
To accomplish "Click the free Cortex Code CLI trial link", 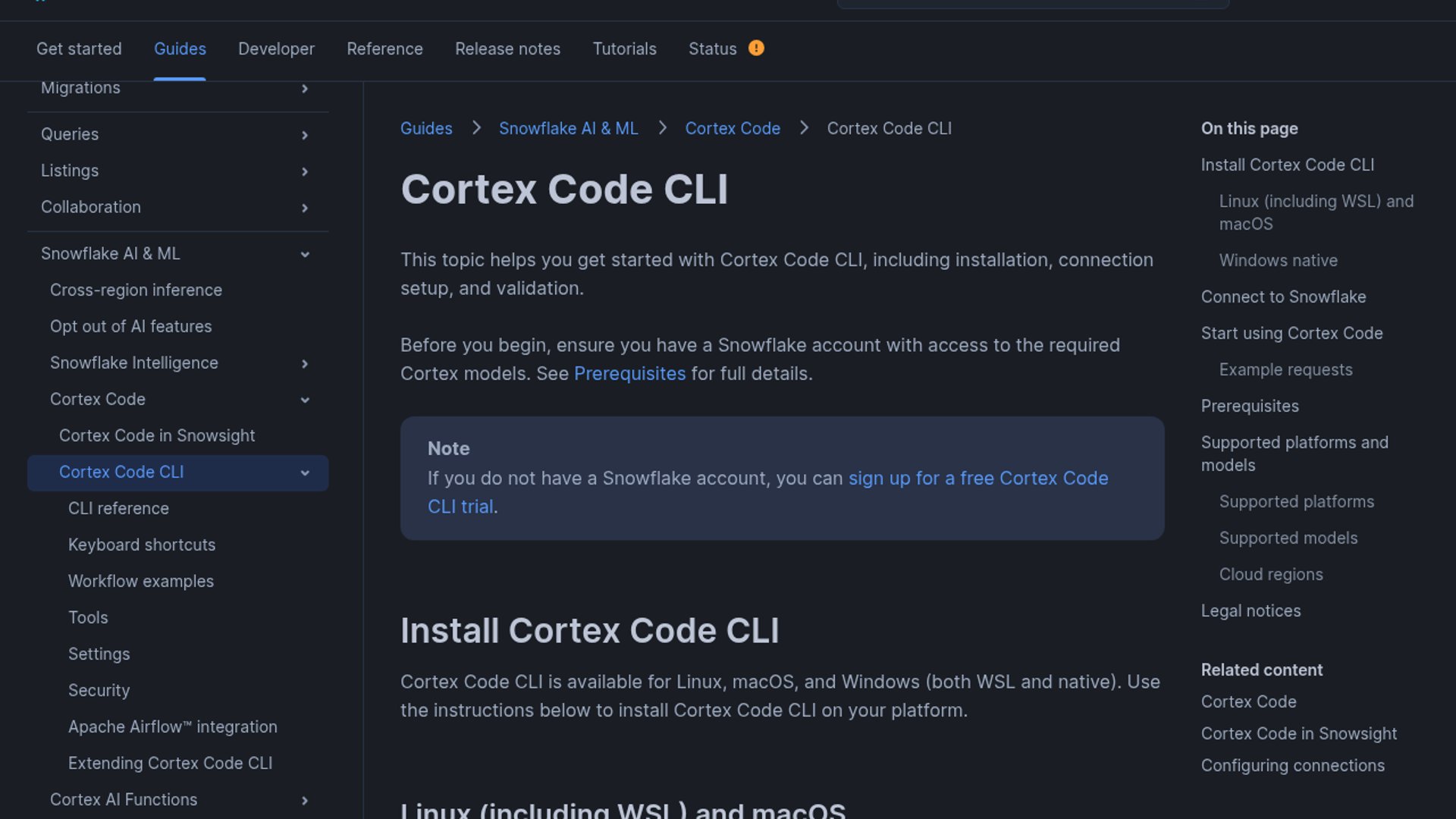I will pyautogui.click(x=977, y=479).
